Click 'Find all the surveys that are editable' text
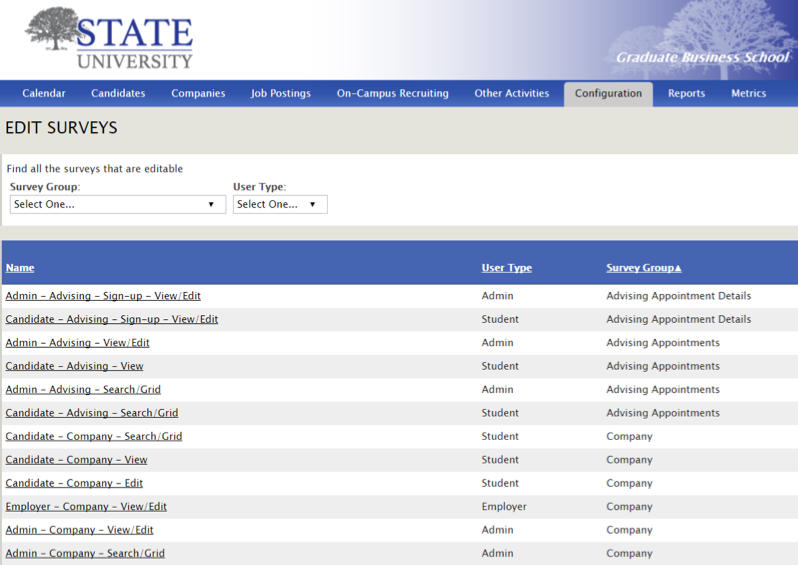This screenshot has width=798, height=565. pos(95,168)
